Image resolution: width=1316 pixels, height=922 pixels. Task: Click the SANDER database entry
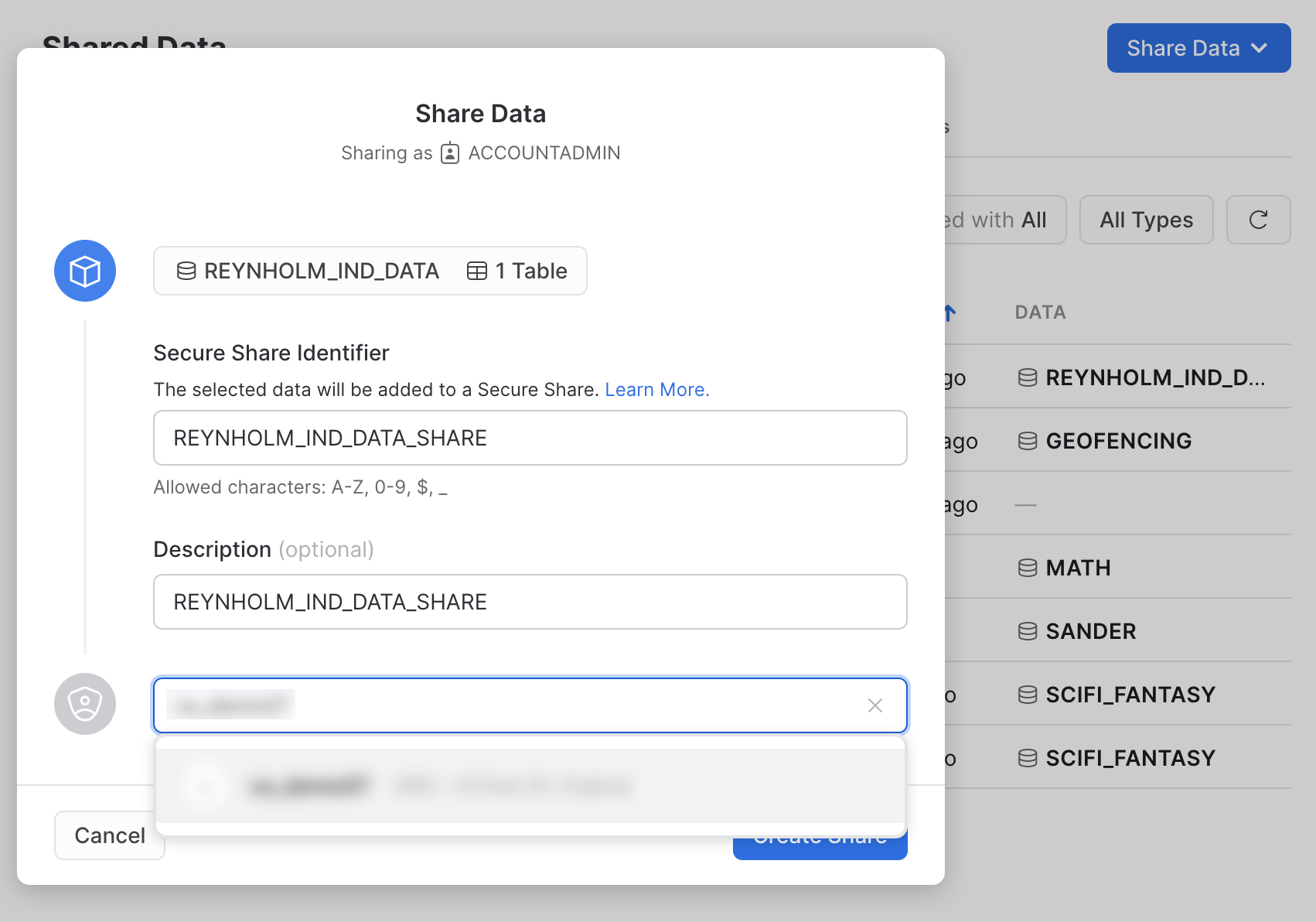point(1090,631)
